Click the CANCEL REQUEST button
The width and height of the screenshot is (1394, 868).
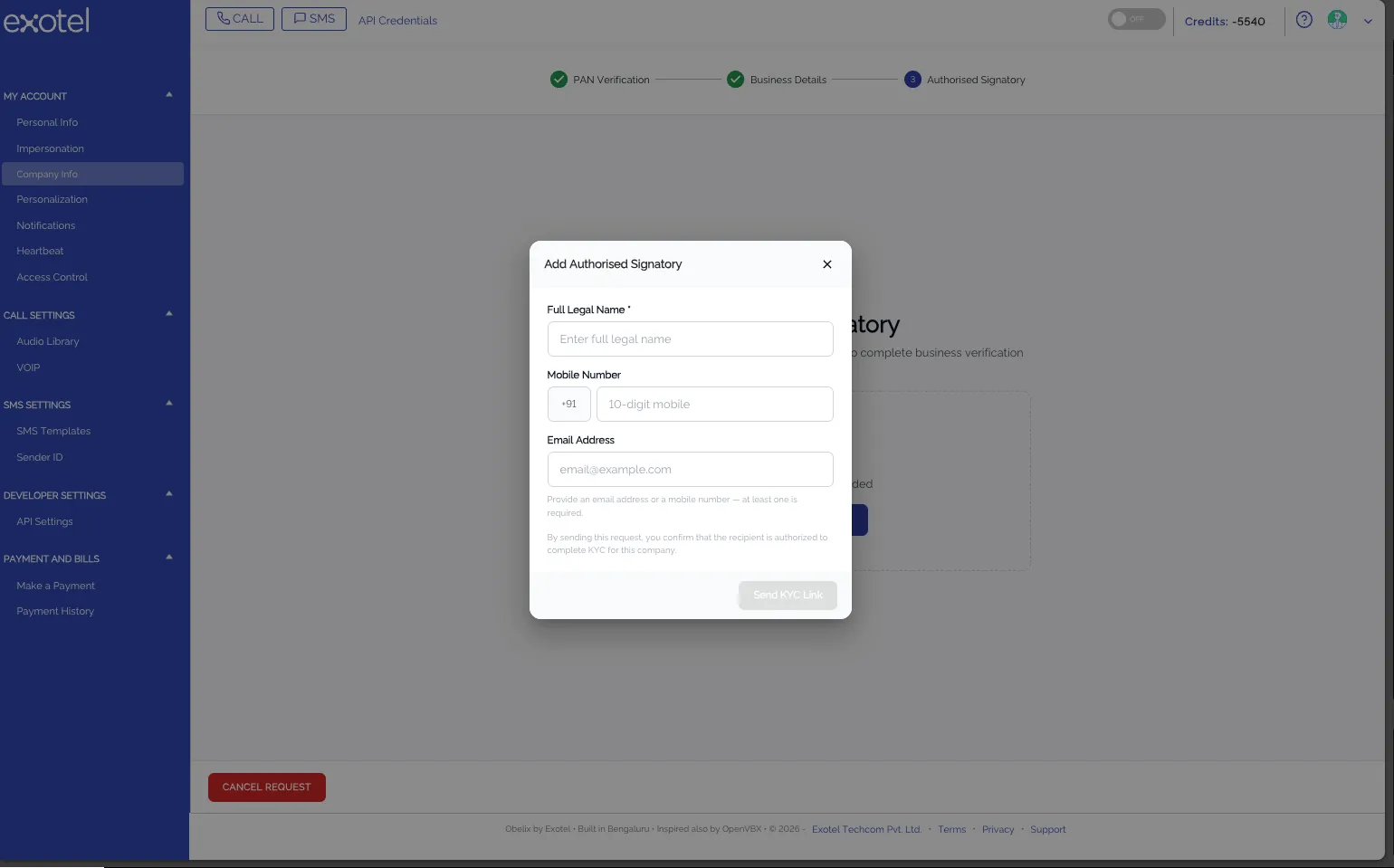click(x=267, y=787)
